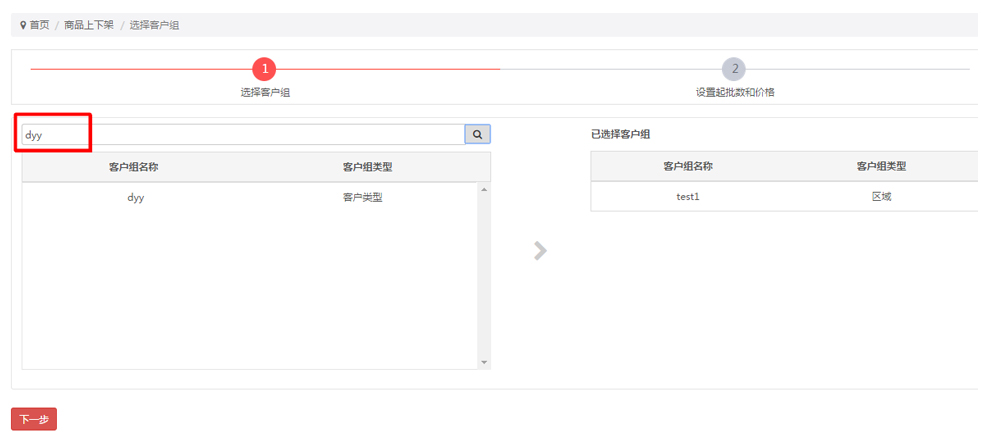Click the list scrollbar down arrow
981x442 pixels.
coord(484,362)
